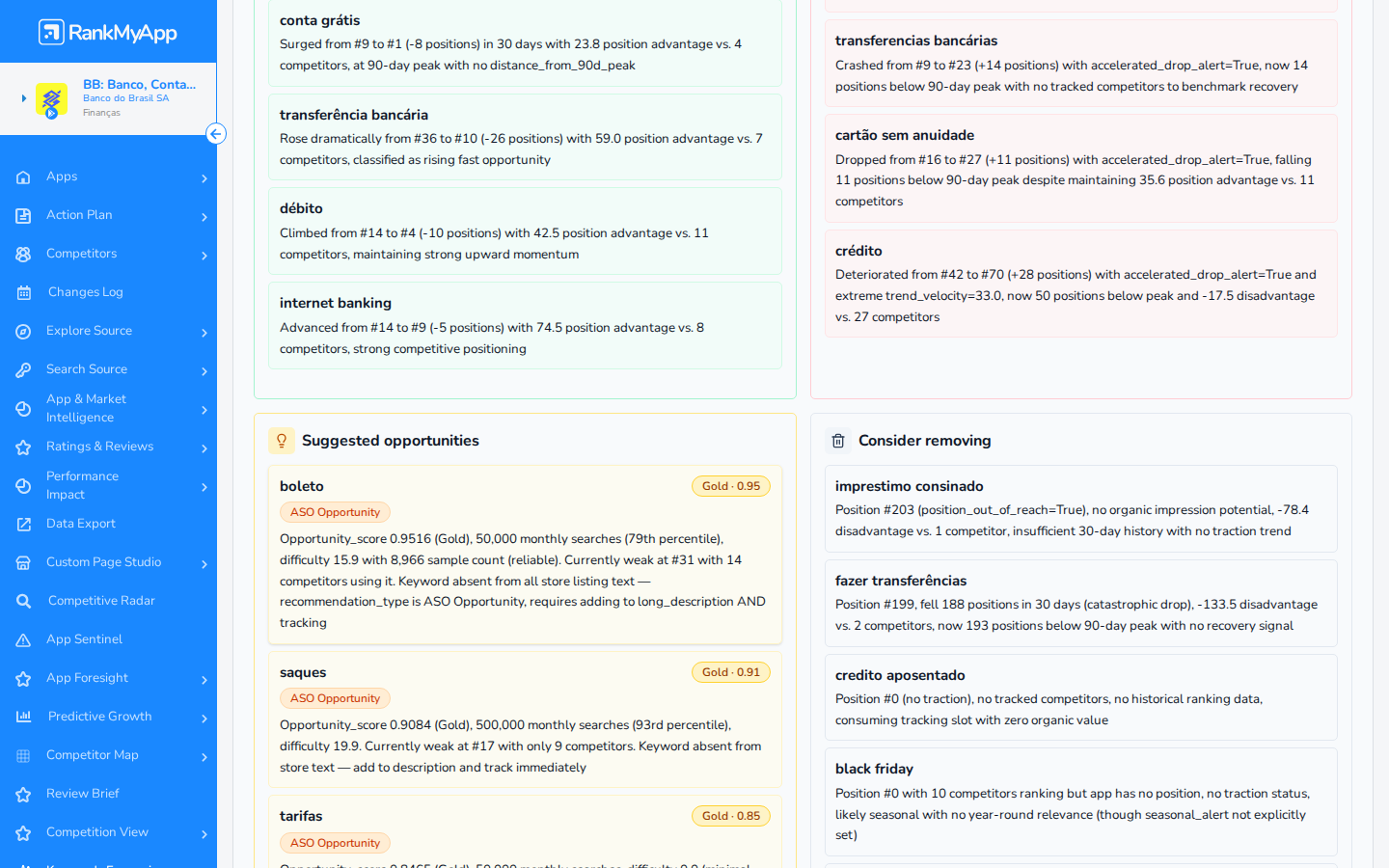Click the Gold · 0.95 badge on boleto

(x=731, y=486)
